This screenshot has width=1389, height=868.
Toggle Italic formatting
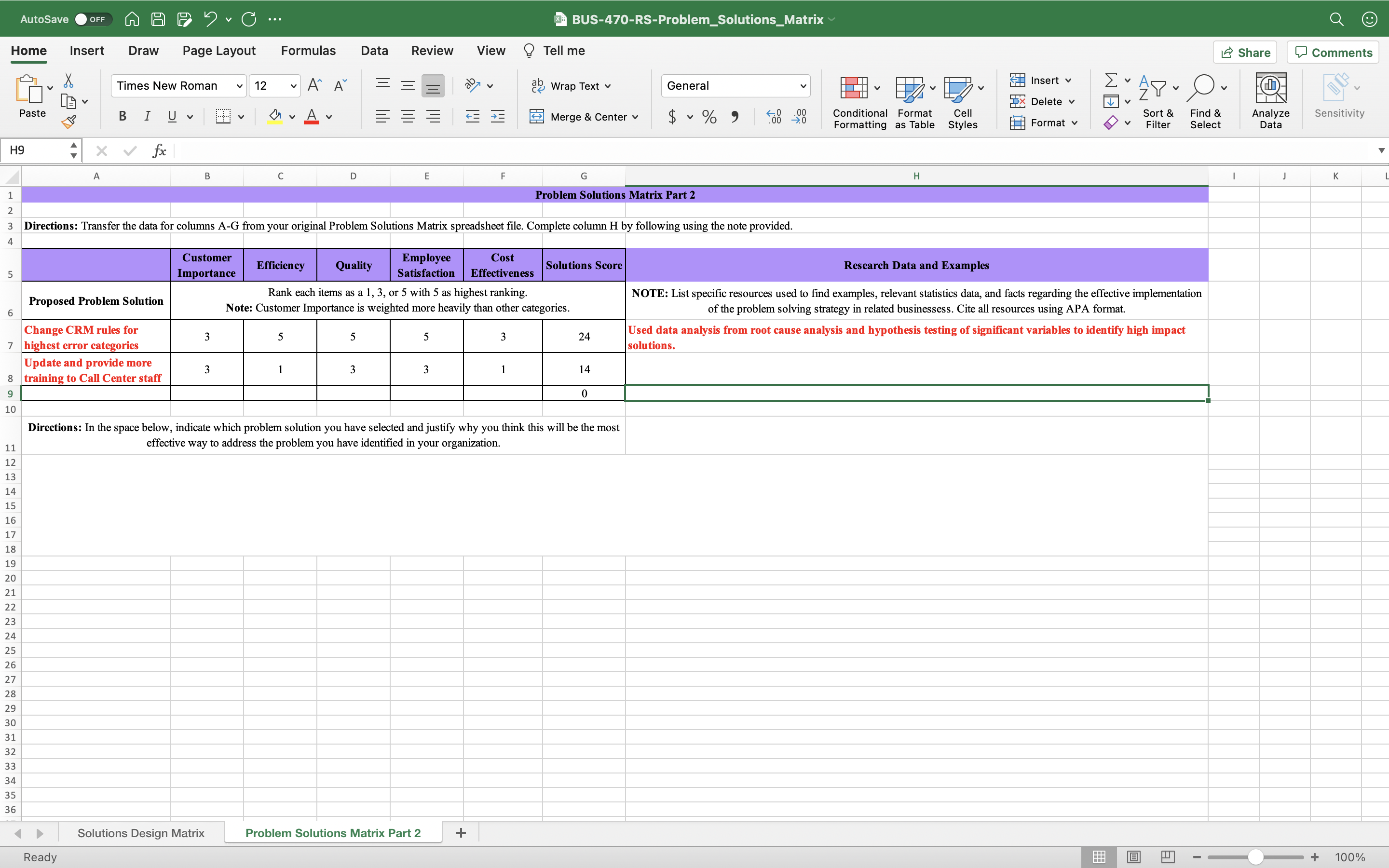147,117
